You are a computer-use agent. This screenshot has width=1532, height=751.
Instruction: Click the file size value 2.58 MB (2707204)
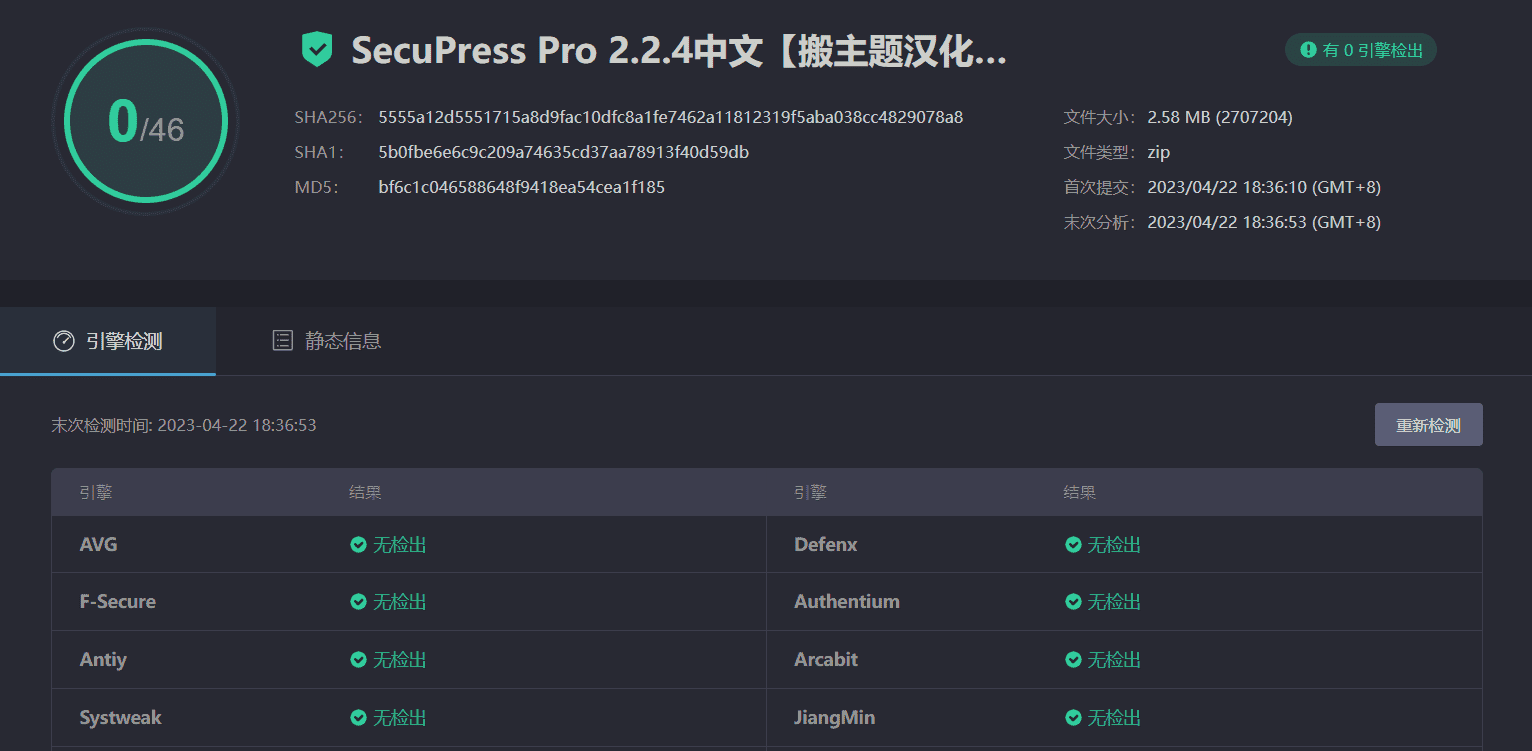(x=1220, y=117)
